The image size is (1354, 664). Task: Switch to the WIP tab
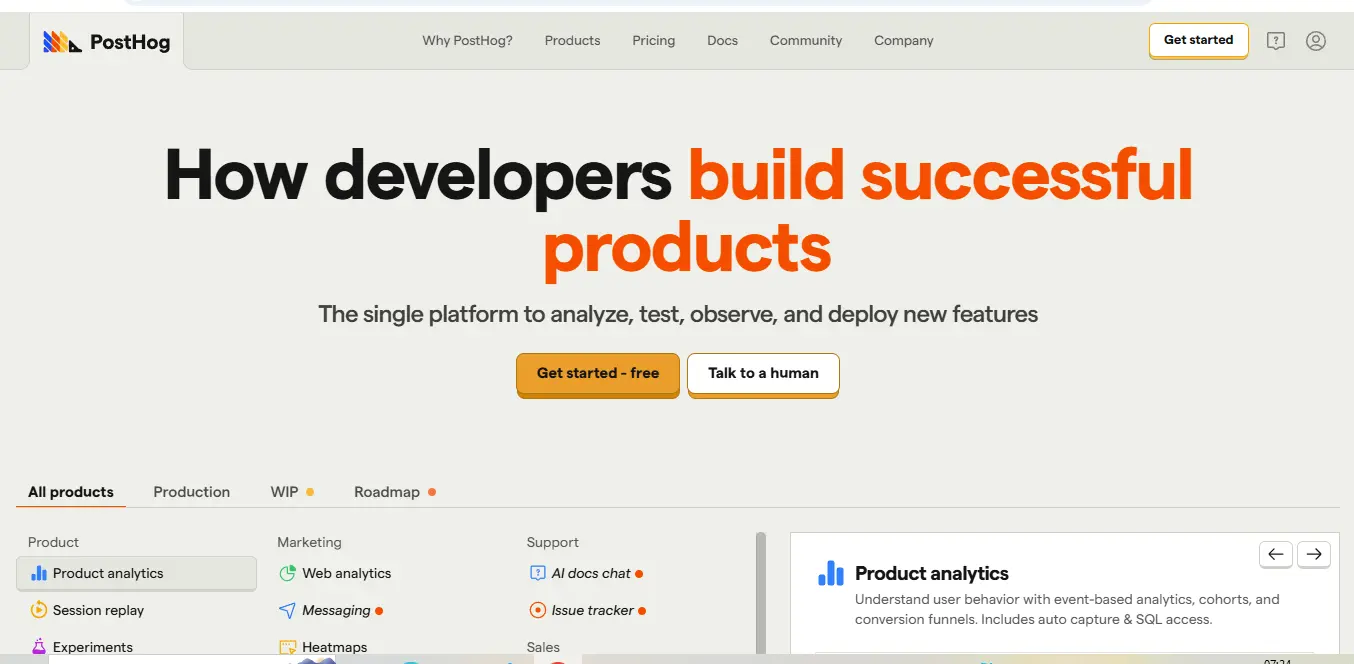coord(292,492)
